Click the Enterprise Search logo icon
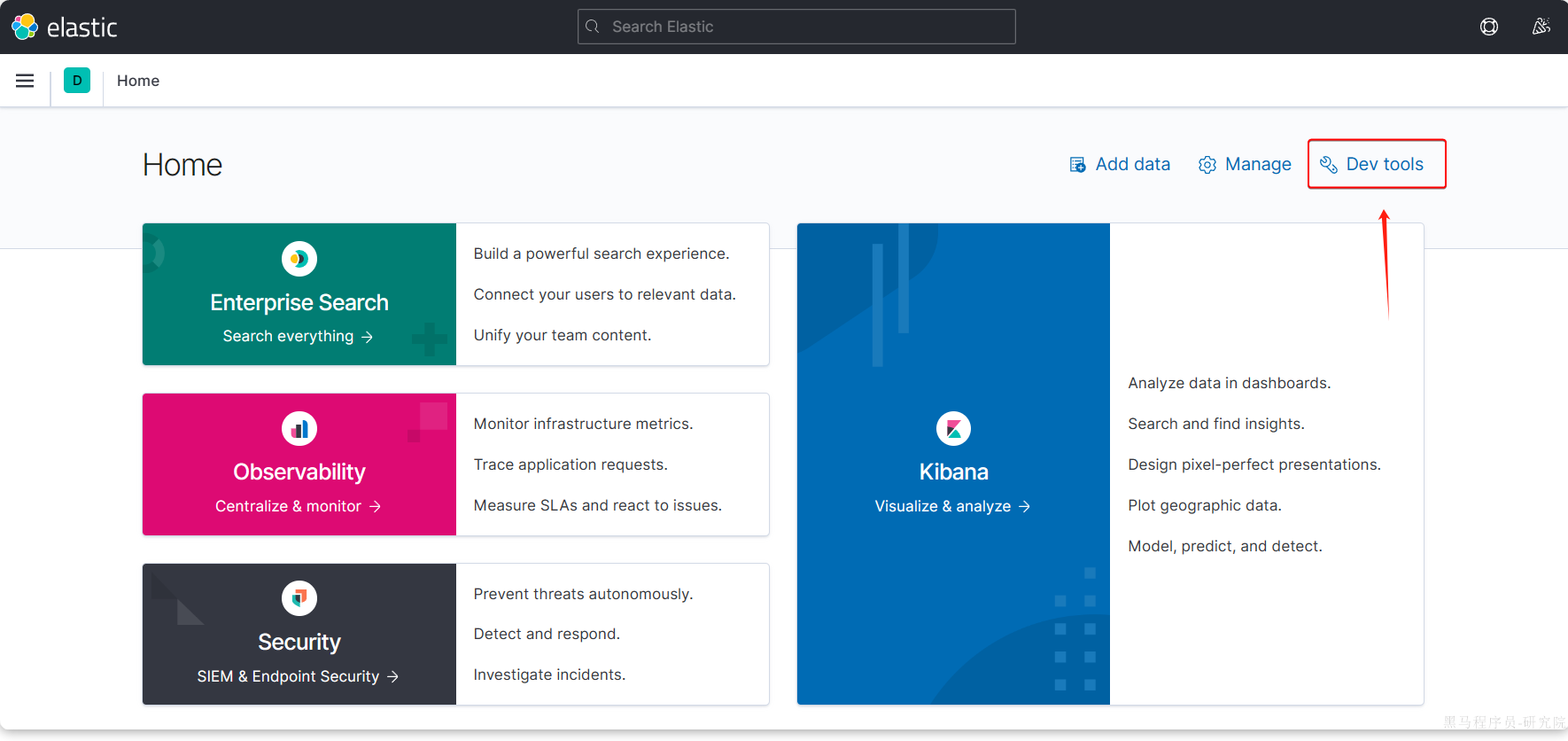Viewport: 1568px width, 741px height. click(x=299, y=259)
